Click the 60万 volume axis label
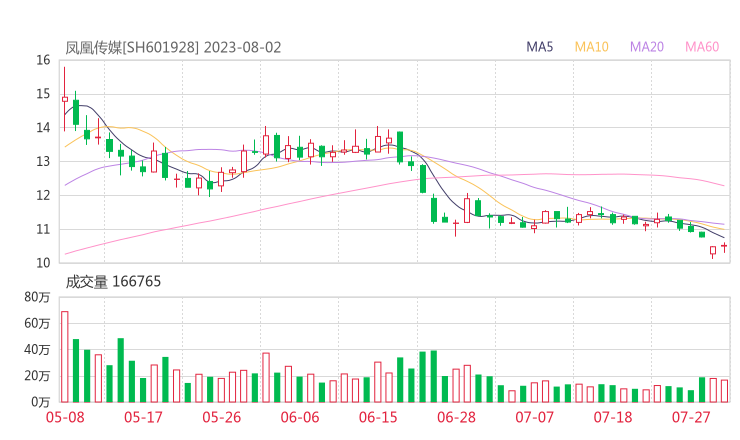This screenshot has width=740, height=440. [37, 323]
